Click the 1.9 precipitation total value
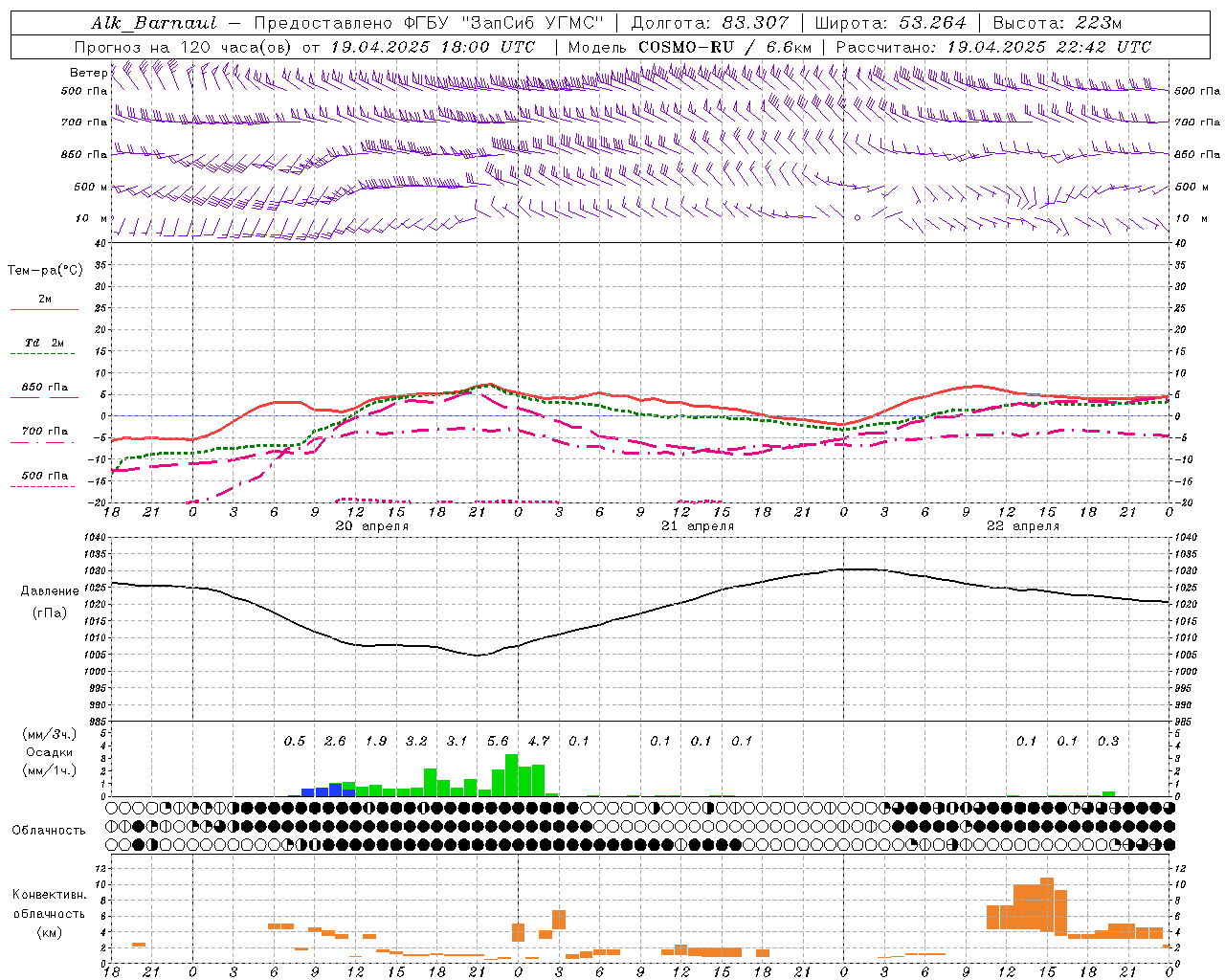Image resolution: width=1225 pixels, height=980 pixels. (376, 742)
